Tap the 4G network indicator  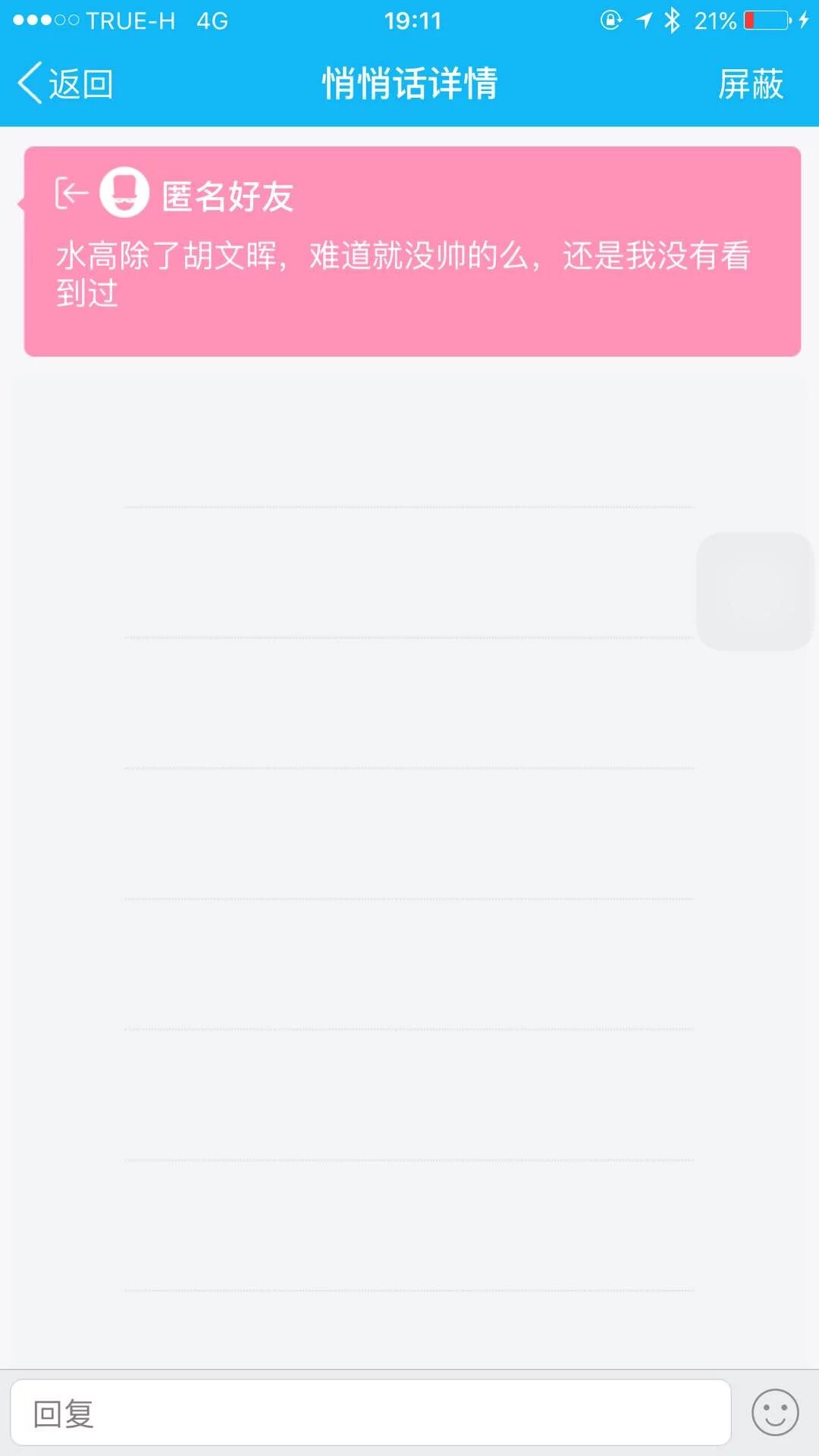tap(212, 20)
